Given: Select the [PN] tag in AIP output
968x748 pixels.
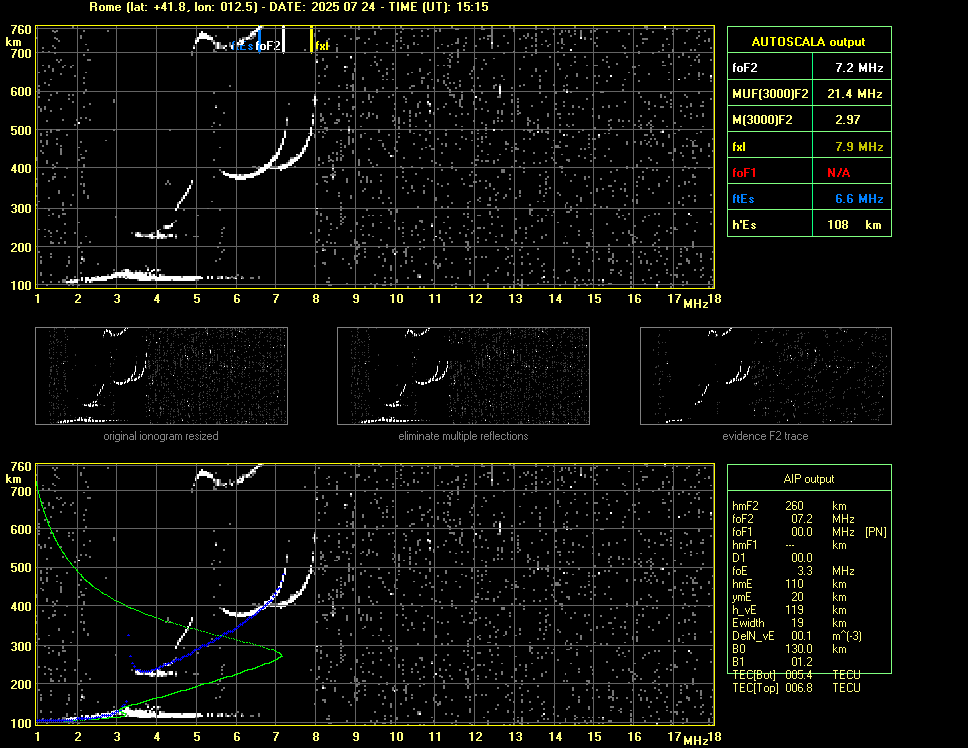Looking at the screenshot, I should (x=875, y=532).
